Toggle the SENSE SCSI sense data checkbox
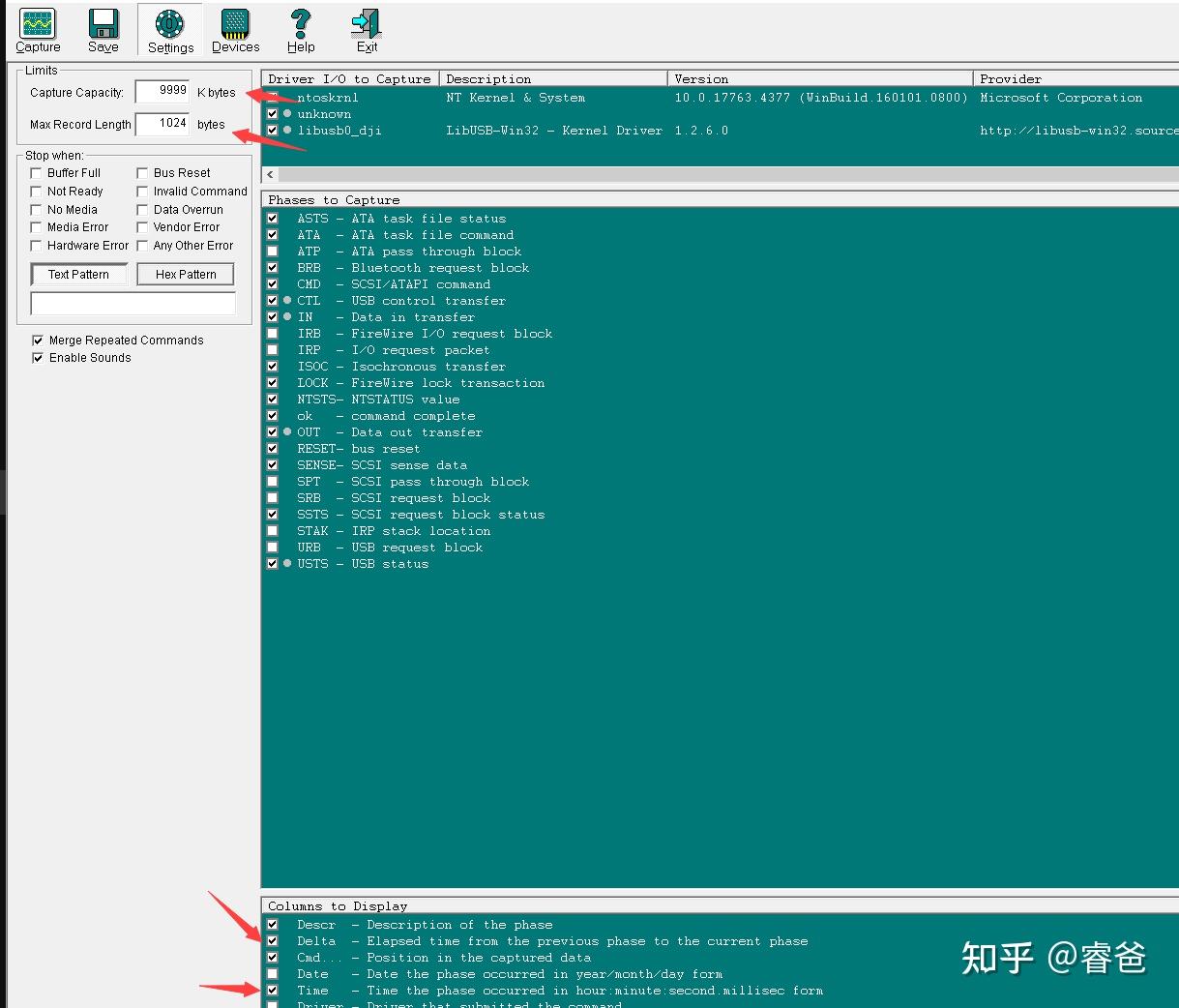This screenshot has width=1179, height=1008. click(273, 465)
